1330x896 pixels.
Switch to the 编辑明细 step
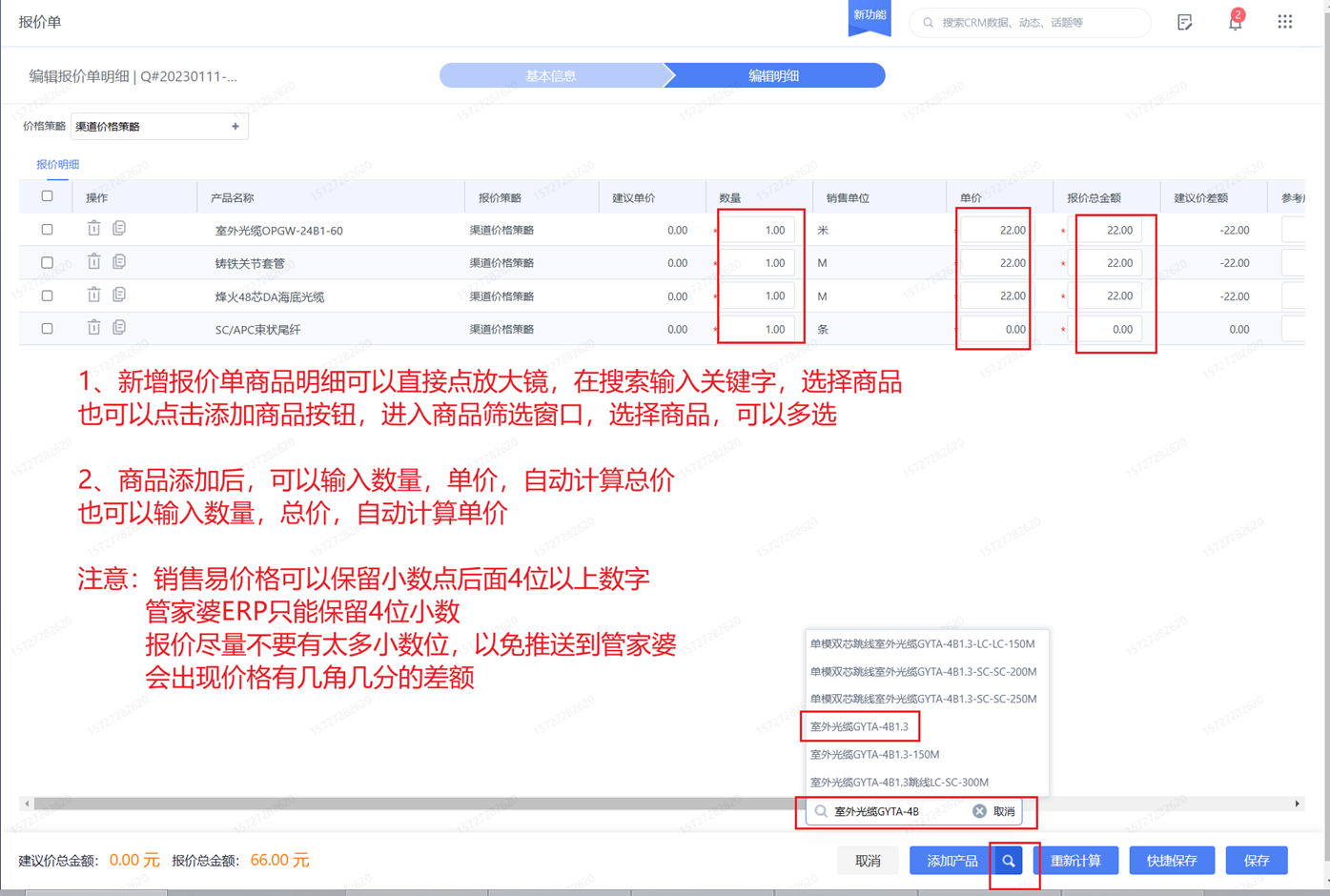[x=774, y=75]
